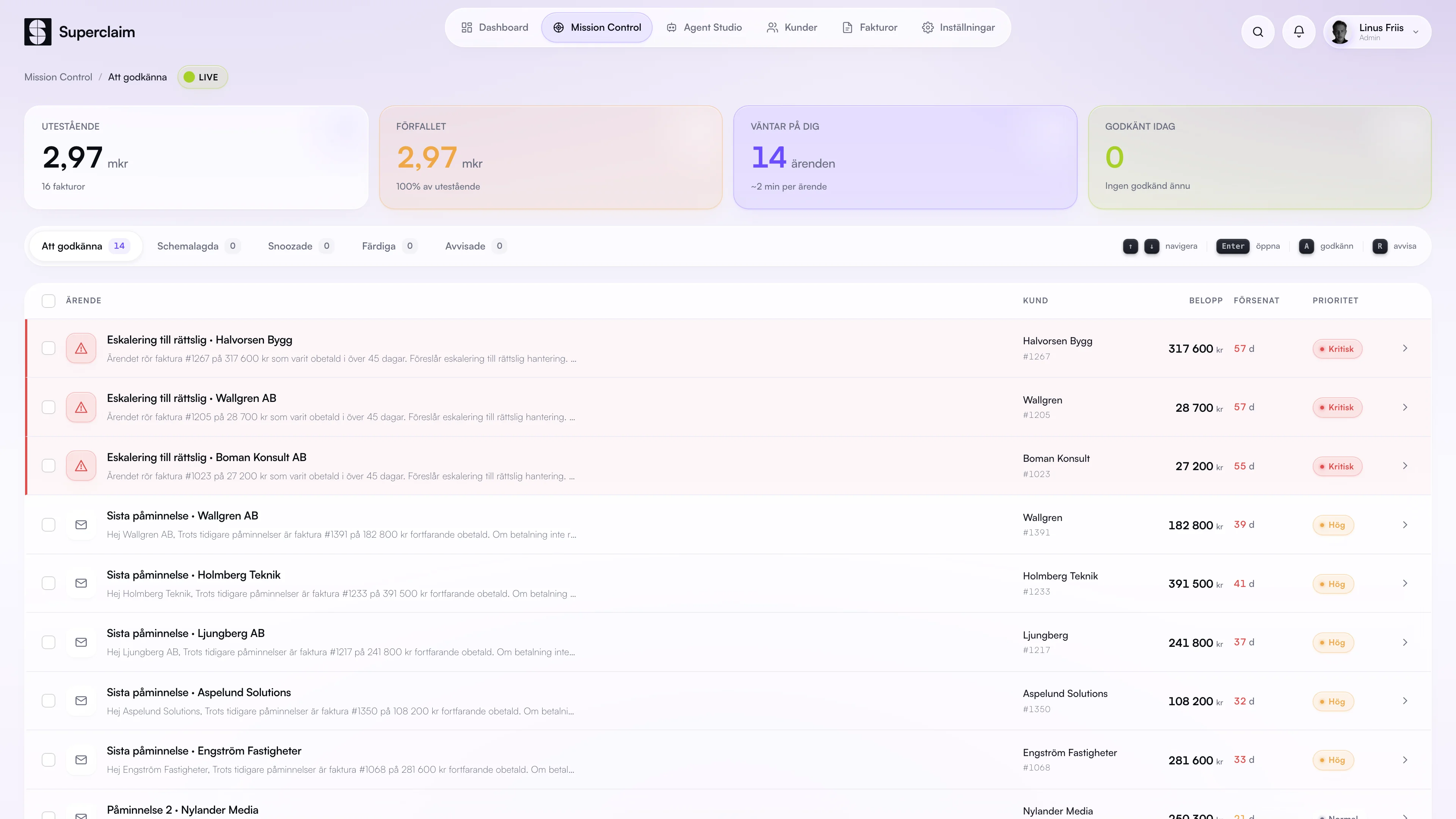Open the Godkänt idag summary card
The width and height of the screenshot is (1456, 819).
pos(1259,157)
